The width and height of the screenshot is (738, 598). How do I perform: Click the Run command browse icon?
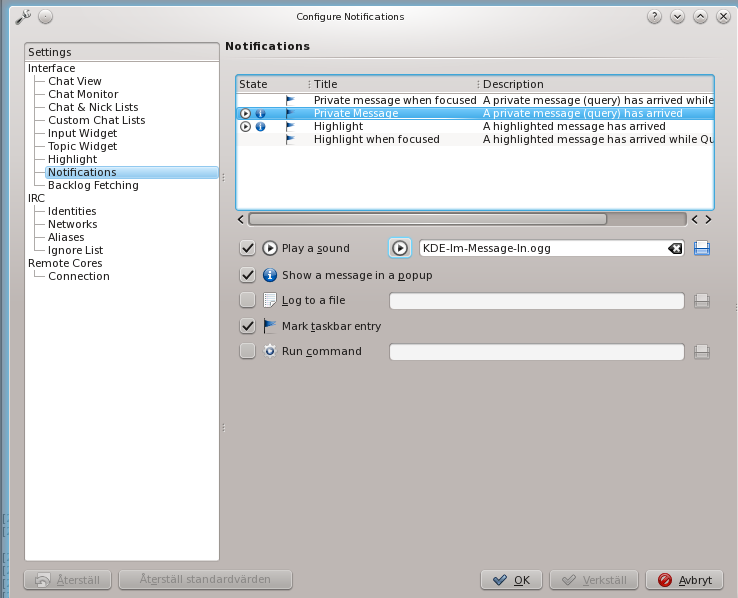[702, 352]
